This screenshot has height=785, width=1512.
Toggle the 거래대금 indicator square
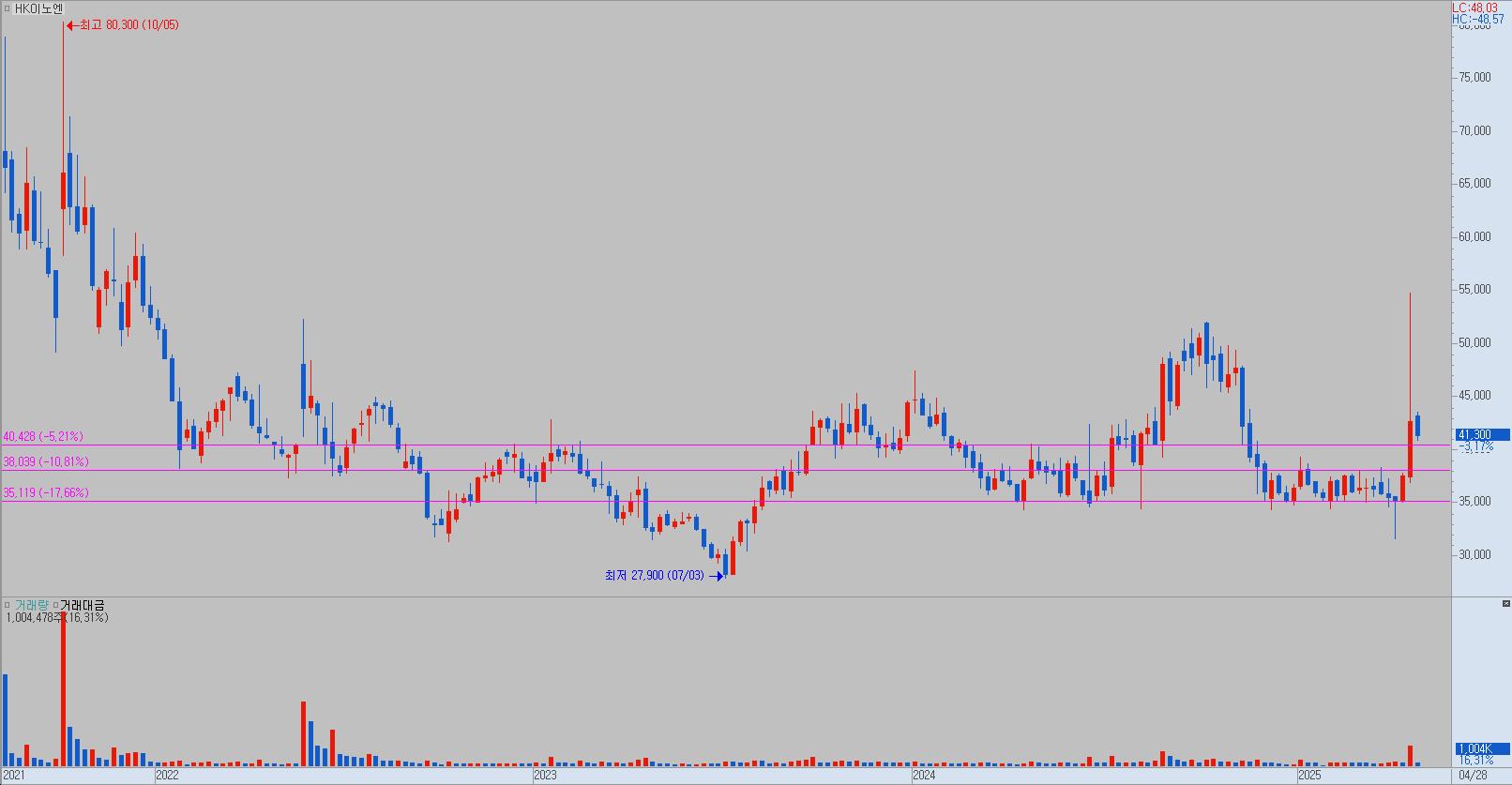coord(55,605)
